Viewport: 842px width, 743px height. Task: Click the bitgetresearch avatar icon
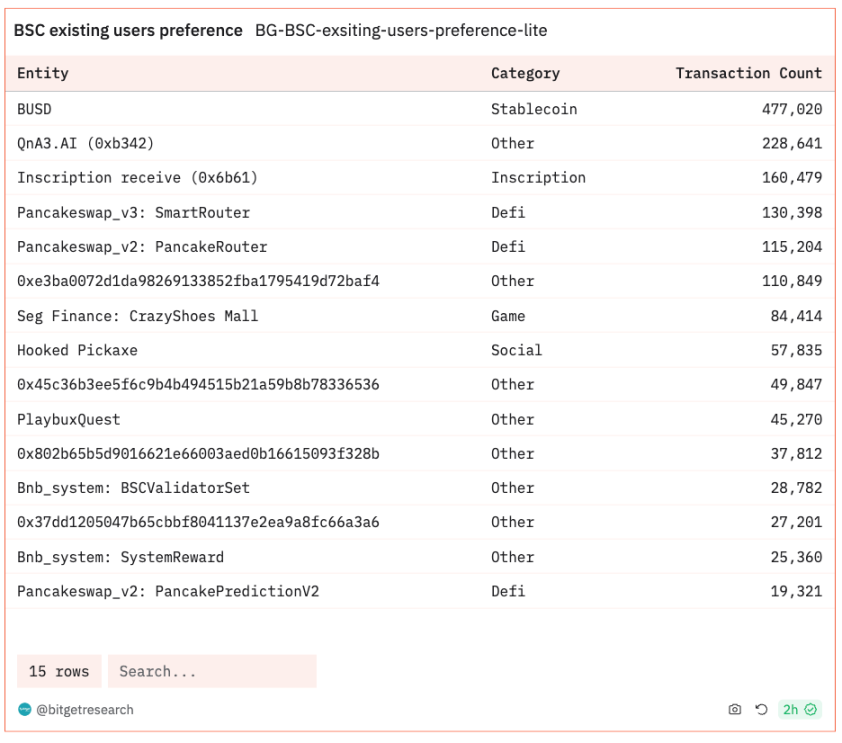tap(25, 709)
